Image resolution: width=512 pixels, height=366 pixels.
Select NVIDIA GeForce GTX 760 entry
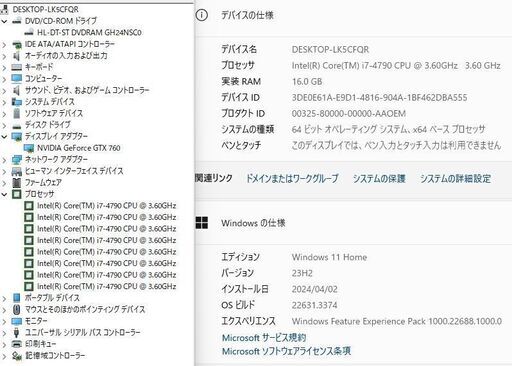click(79, 148)
